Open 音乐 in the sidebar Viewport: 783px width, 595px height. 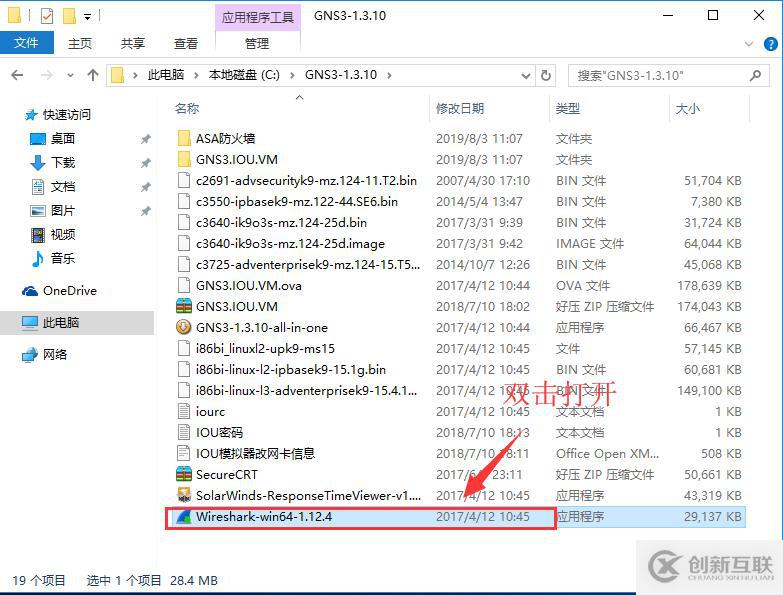point(62,258)
